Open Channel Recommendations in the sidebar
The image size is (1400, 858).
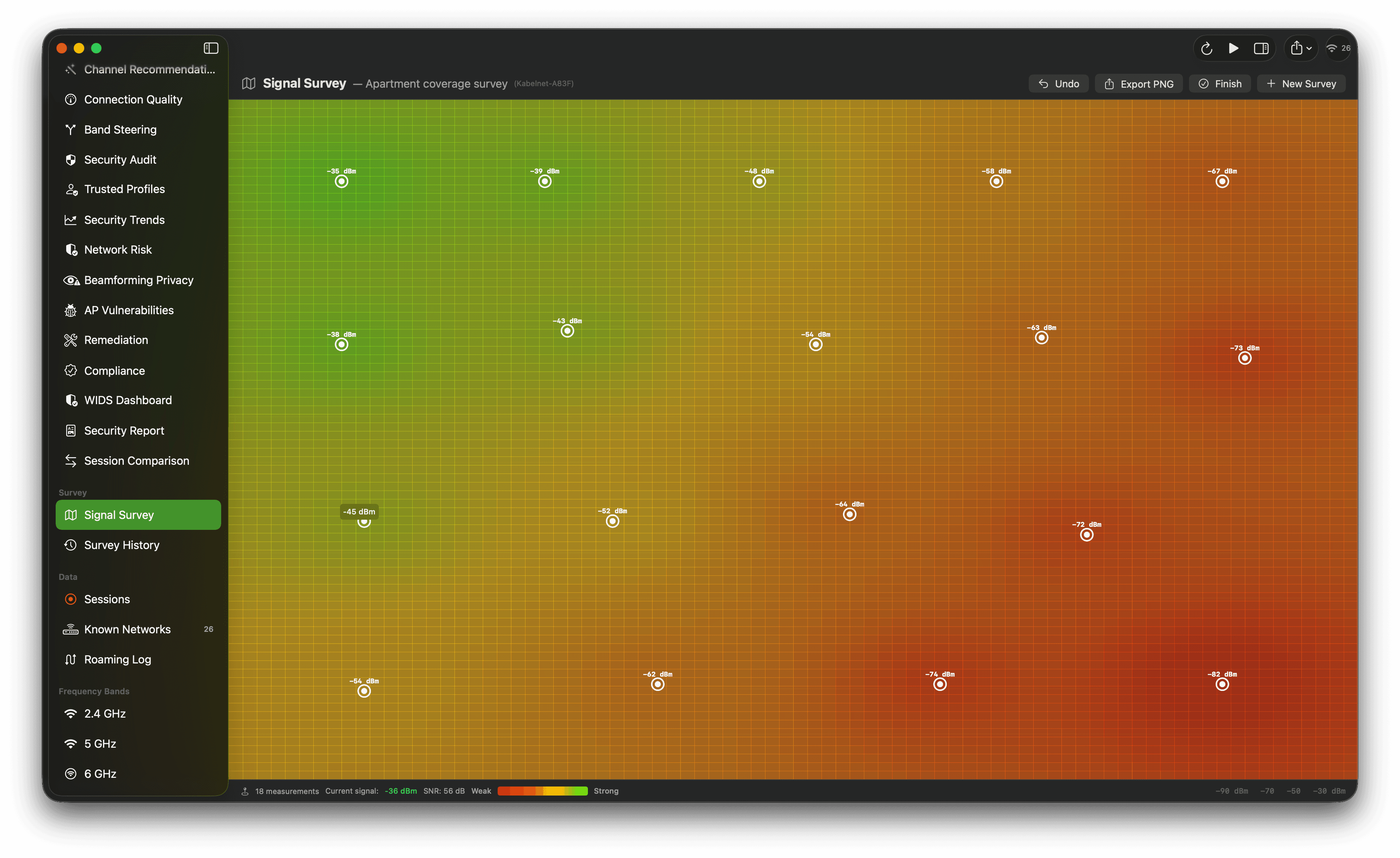pos(139,69)
